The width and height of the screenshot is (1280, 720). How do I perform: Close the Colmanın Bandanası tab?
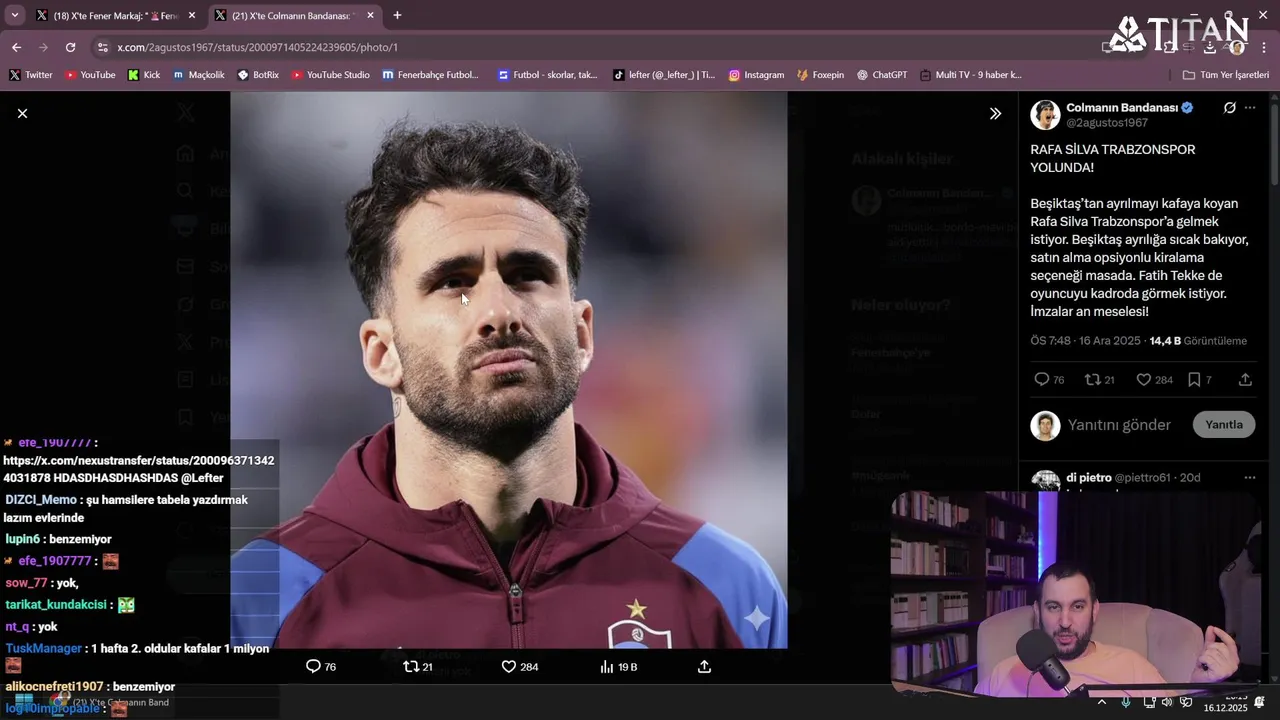pos(370,15)
